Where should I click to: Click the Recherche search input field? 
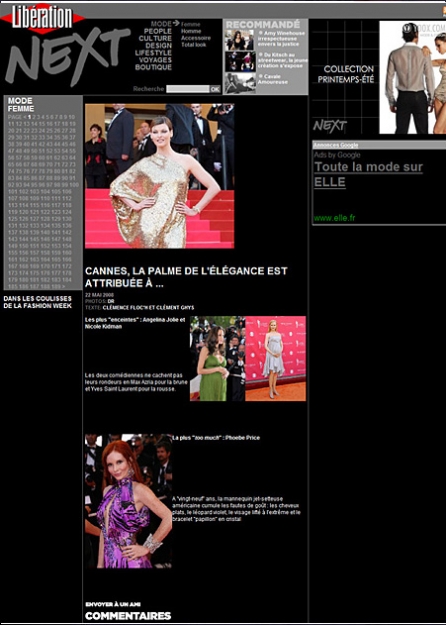tap(188, 89)
